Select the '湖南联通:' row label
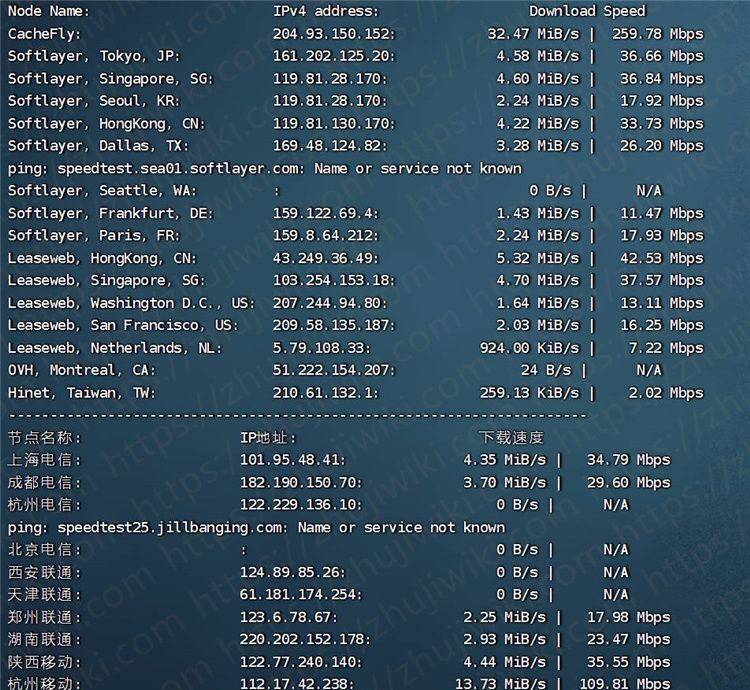The image size is (750, 690). [44, 640]
